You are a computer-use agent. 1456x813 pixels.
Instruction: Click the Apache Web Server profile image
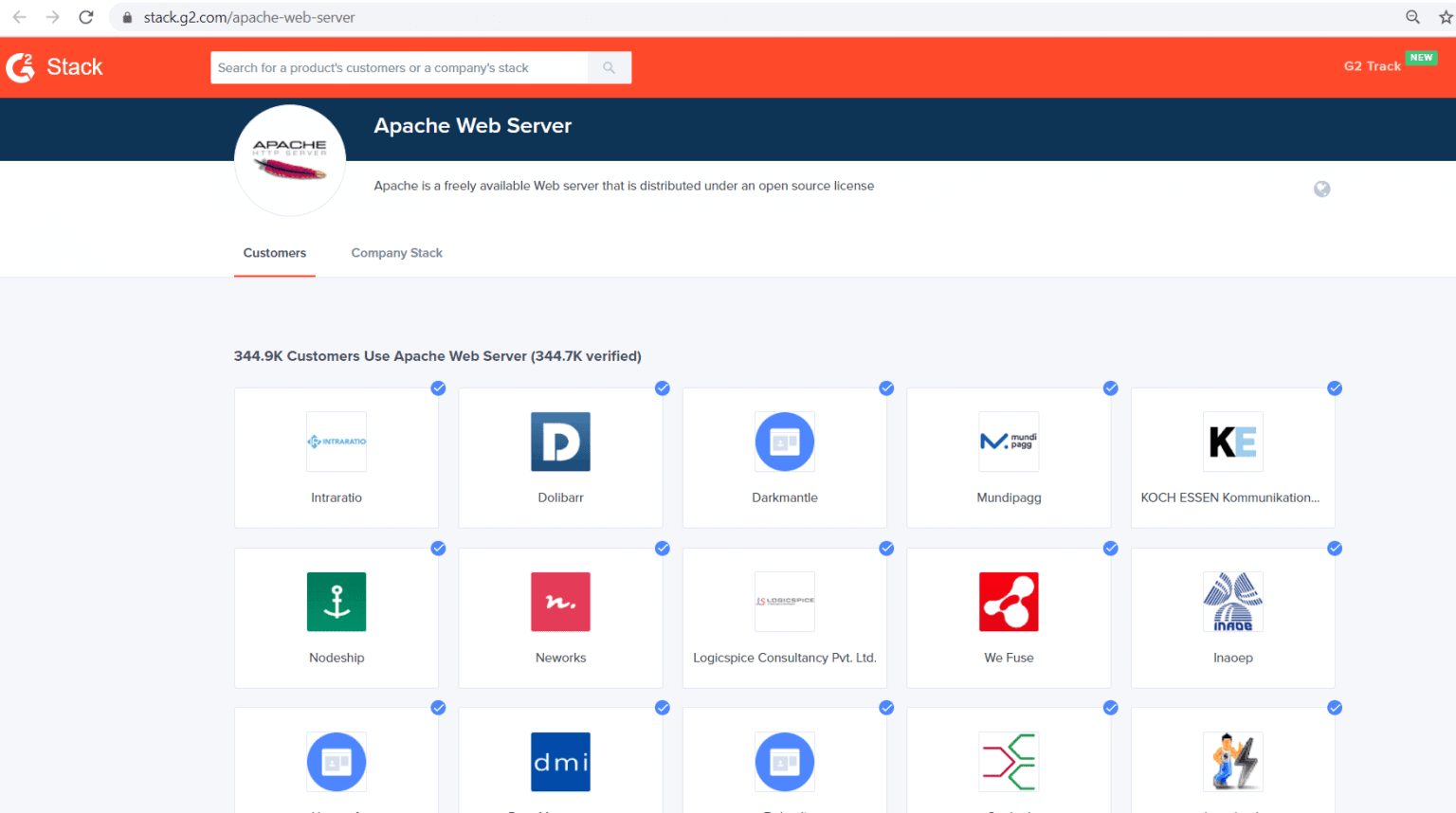tap(290, 160)
